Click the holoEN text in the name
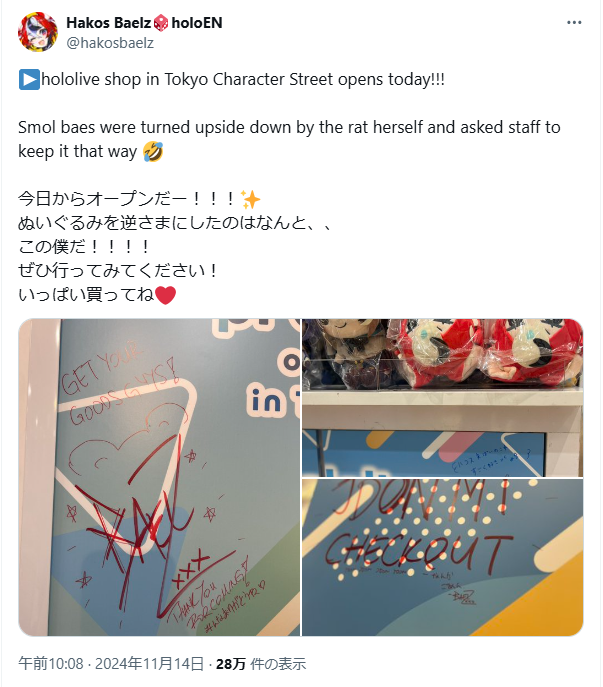This screenshot has width=603, height=687. pyautogui.click(x=197, y=23)
